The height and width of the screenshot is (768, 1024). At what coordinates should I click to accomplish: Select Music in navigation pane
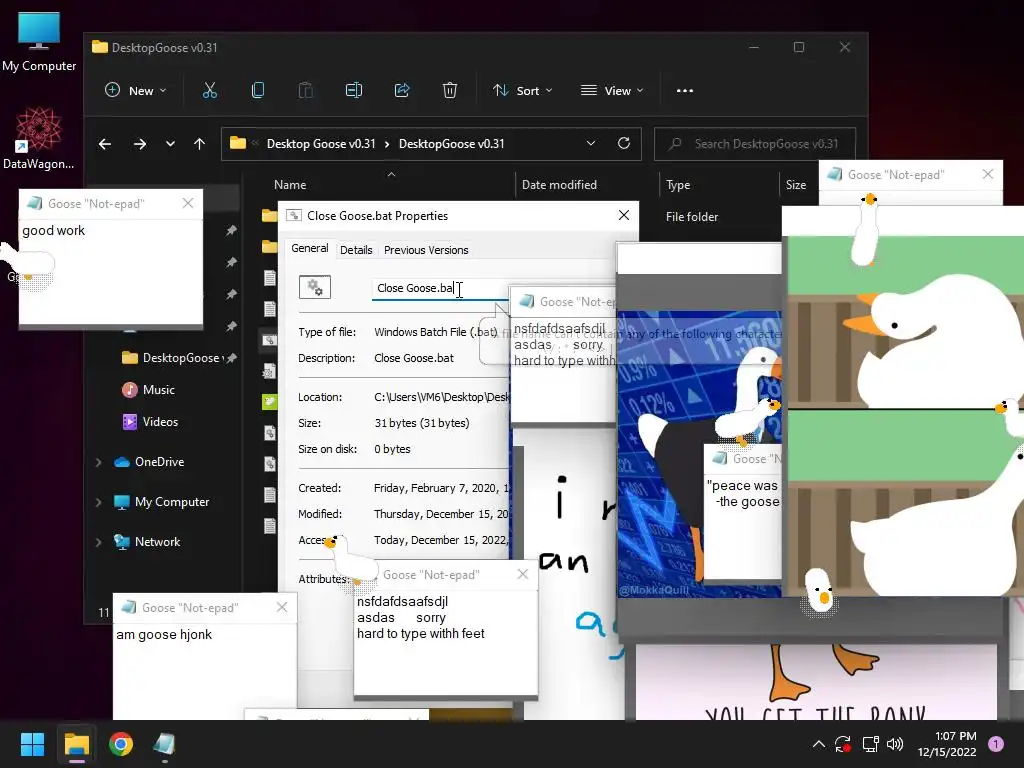148,390
